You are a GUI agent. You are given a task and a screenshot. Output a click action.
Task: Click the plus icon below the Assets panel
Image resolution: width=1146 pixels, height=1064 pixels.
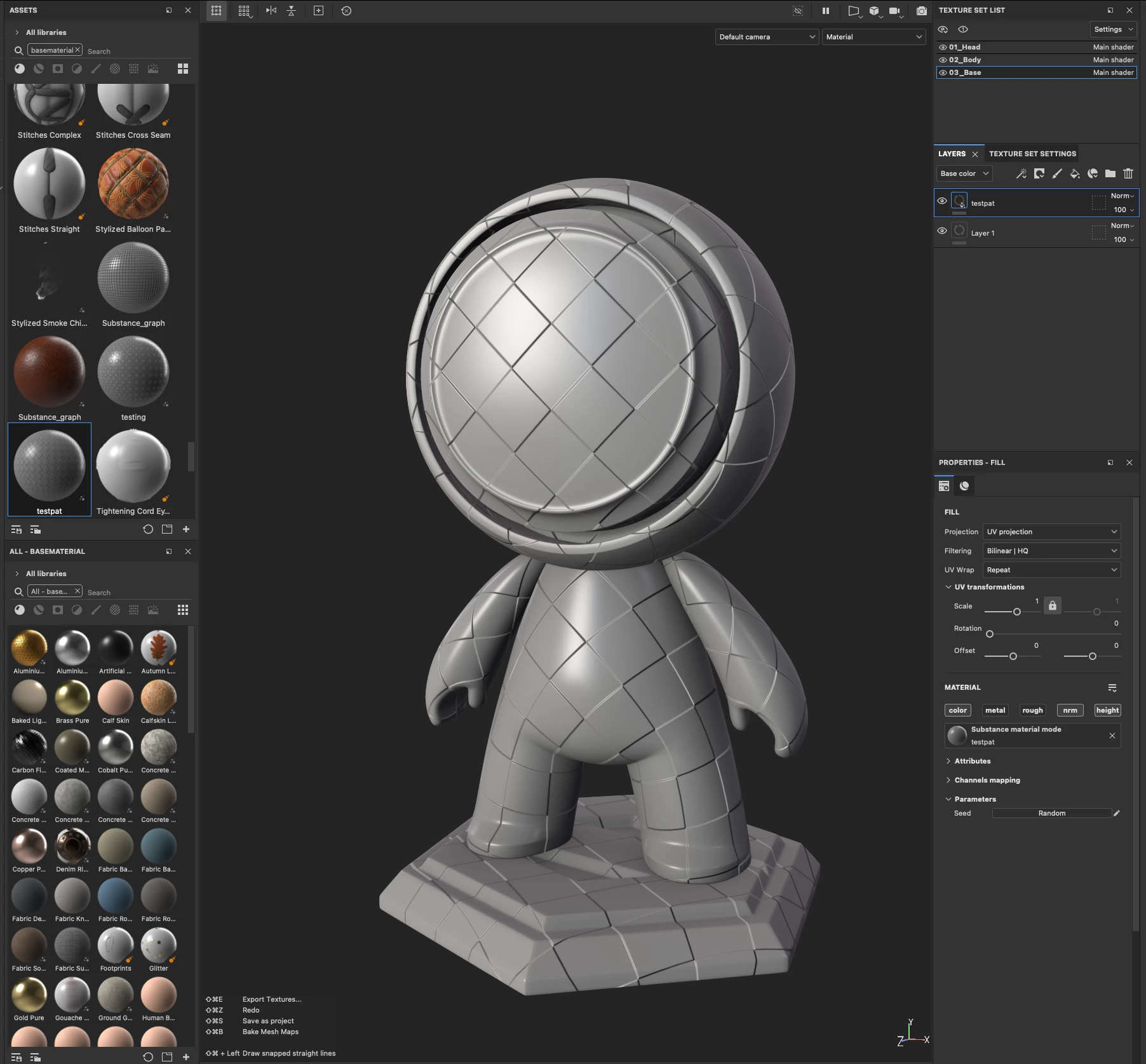(x=186, y=529)
